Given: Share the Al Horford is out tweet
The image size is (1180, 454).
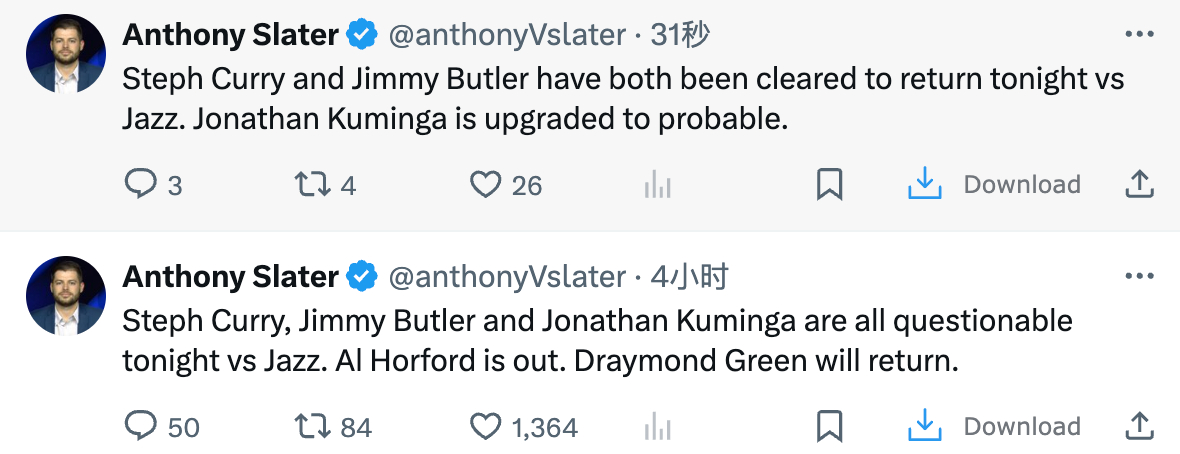Looking at the screenshot, I should click(1140, 428).
